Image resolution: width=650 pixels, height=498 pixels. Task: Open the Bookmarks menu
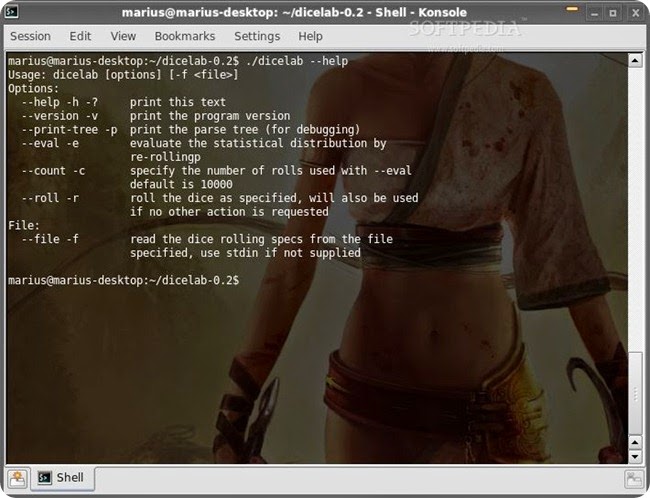point(185,36)
